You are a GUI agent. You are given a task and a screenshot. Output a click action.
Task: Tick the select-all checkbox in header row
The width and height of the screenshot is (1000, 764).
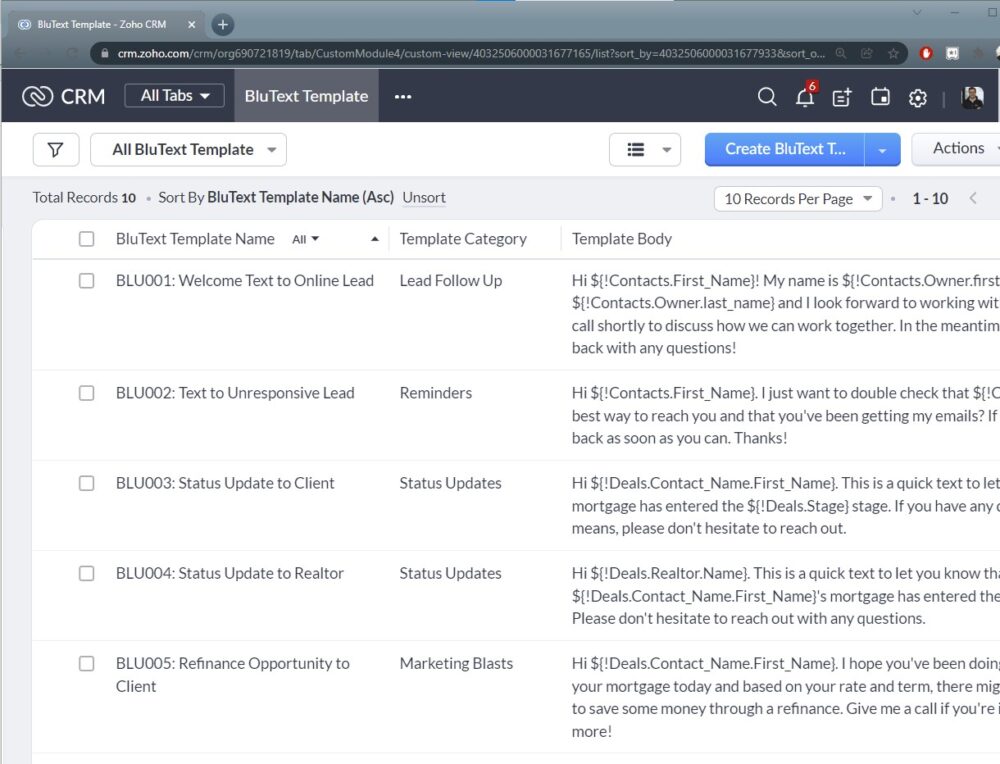pyautogui.click(x=87, y=239)
